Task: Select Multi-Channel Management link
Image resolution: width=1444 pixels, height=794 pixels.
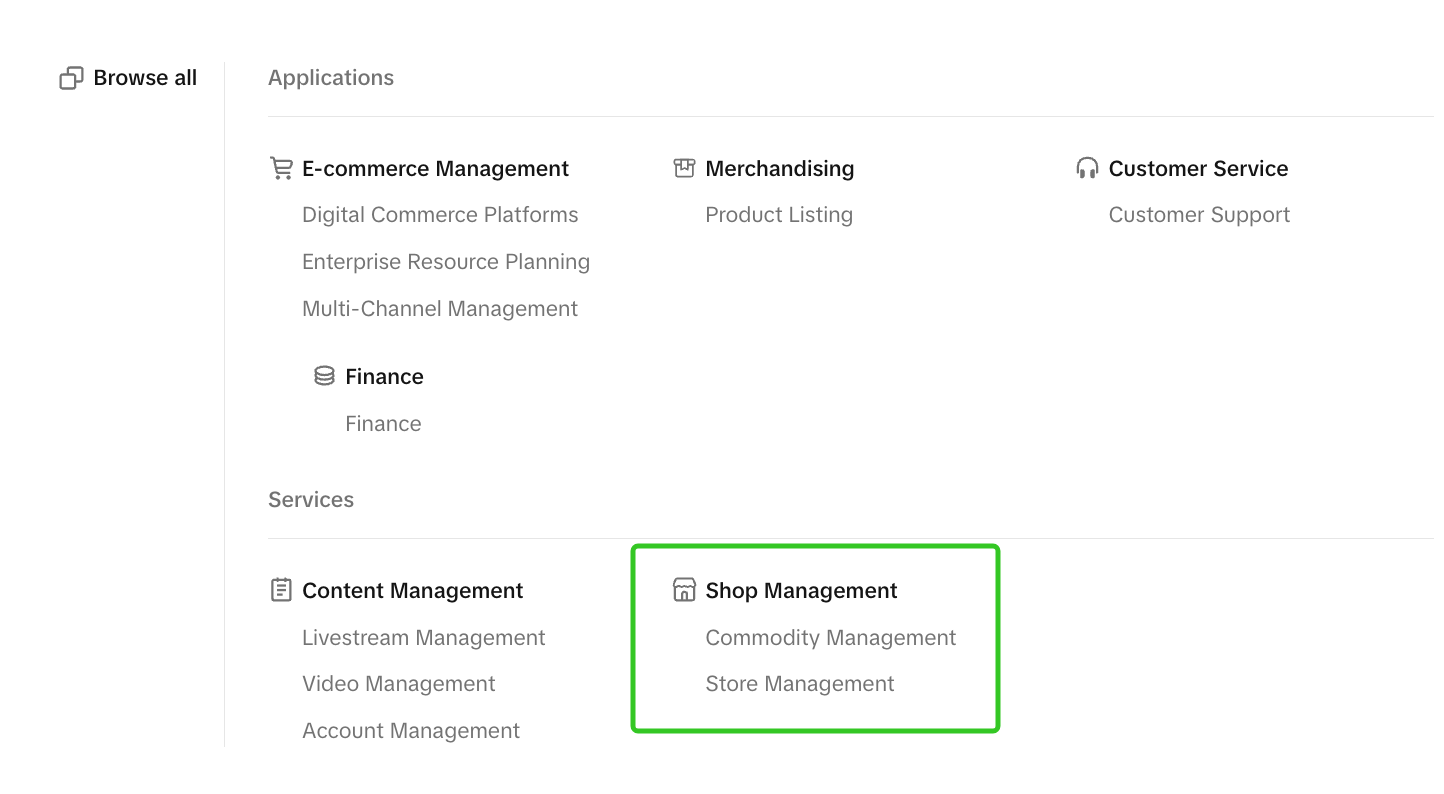Action: pyautogui.click(x=440, y=309)
